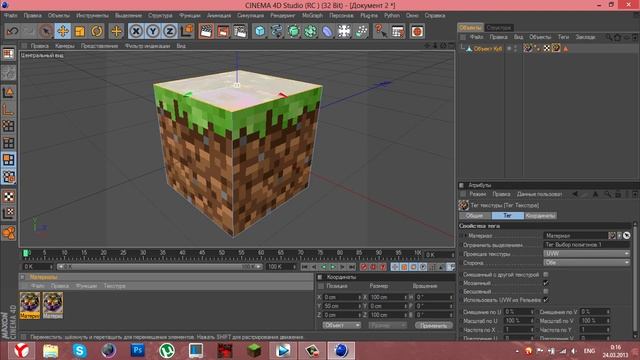This screenshot has width=640, height=360.
Task: Open the Сторона dropdown
Action: click(587, 262)
